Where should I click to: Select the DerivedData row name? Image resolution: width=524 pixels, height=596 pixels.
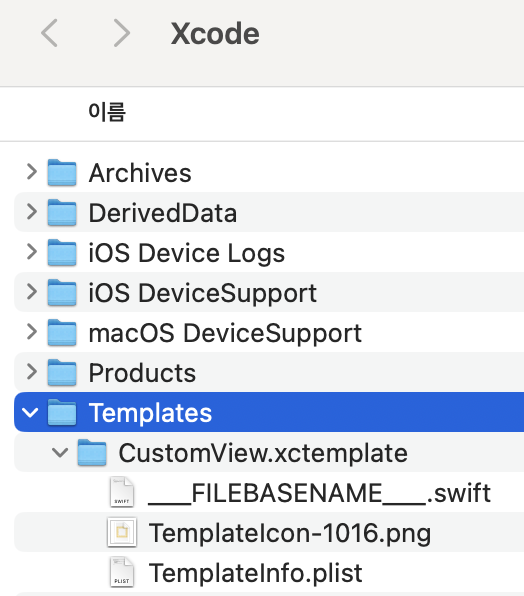pos(163,213)
